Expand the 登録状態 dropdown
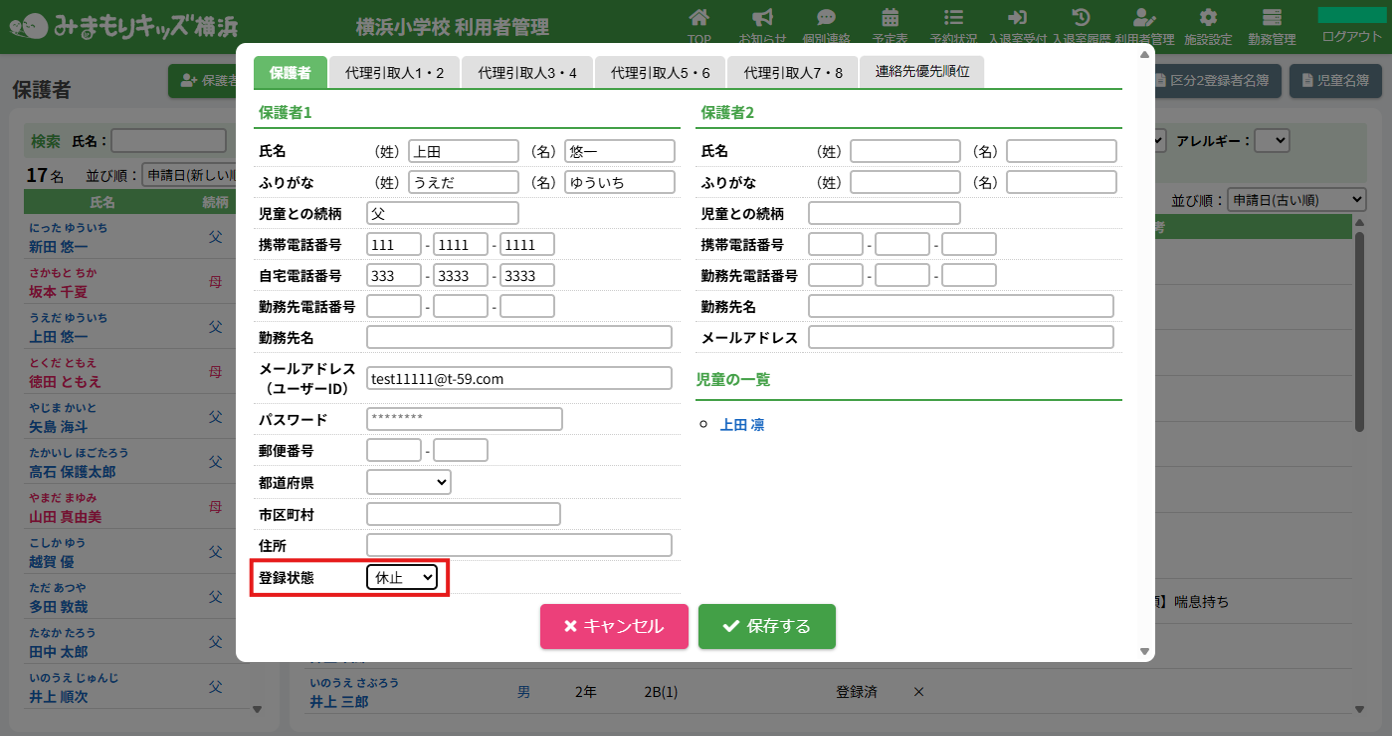The height and width of the screenshot is (736, 1392). point(402,577)
